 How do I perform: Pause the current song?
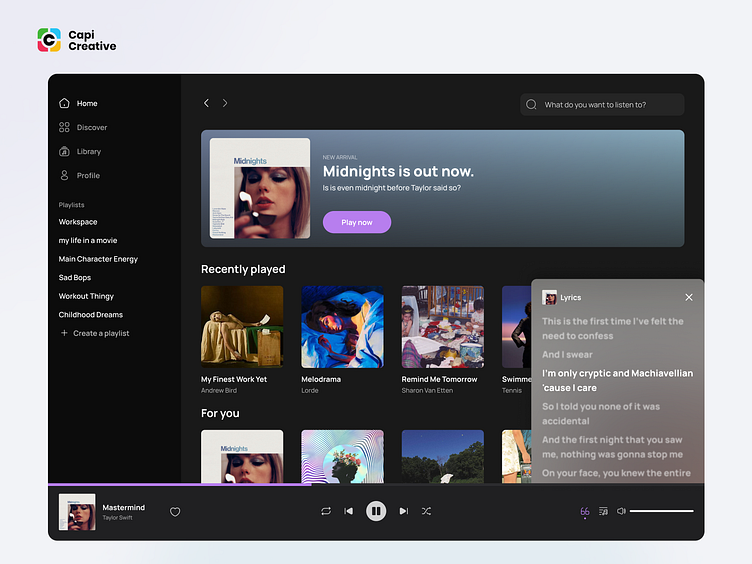[x=376, y=511]
